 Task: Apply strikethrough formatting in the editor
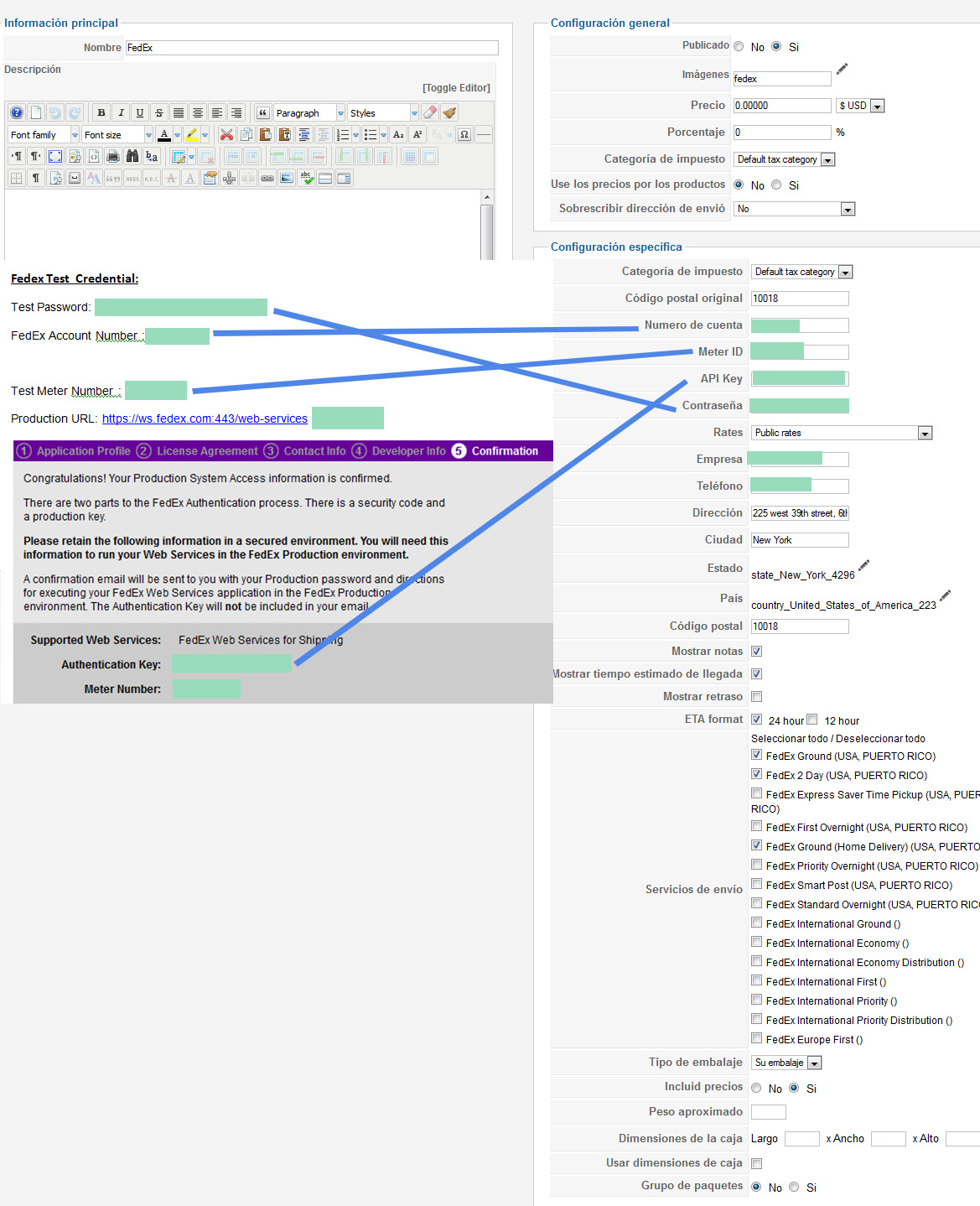159,112
